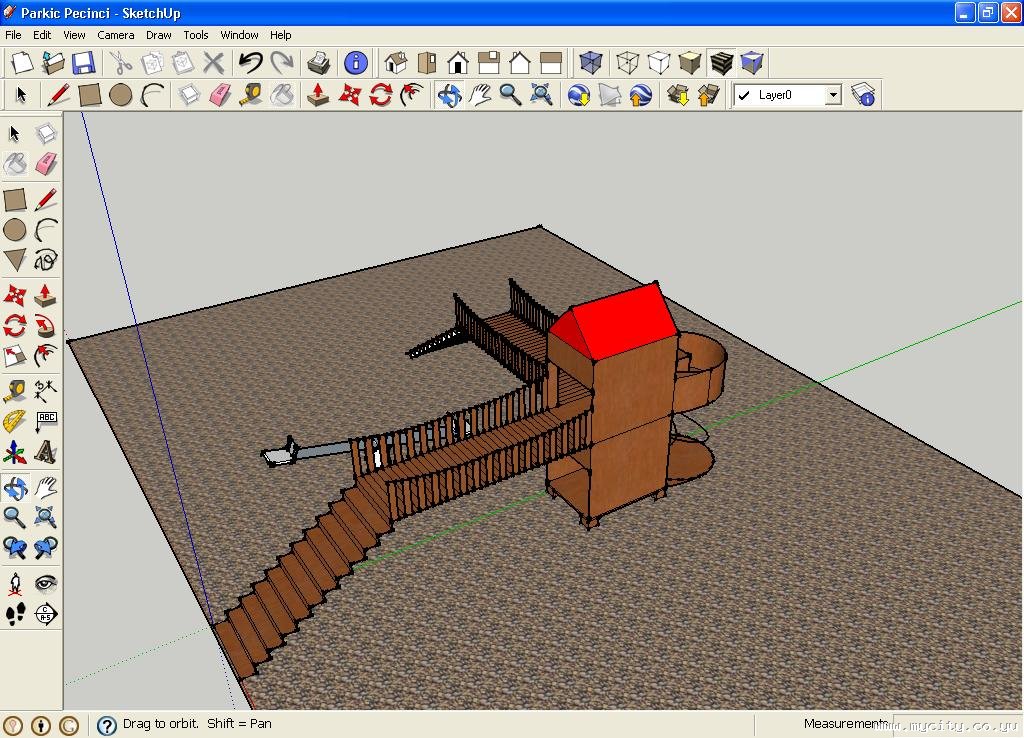
Task: Click the Walk tool footprints icon
Action: click(x=15, y=615)
